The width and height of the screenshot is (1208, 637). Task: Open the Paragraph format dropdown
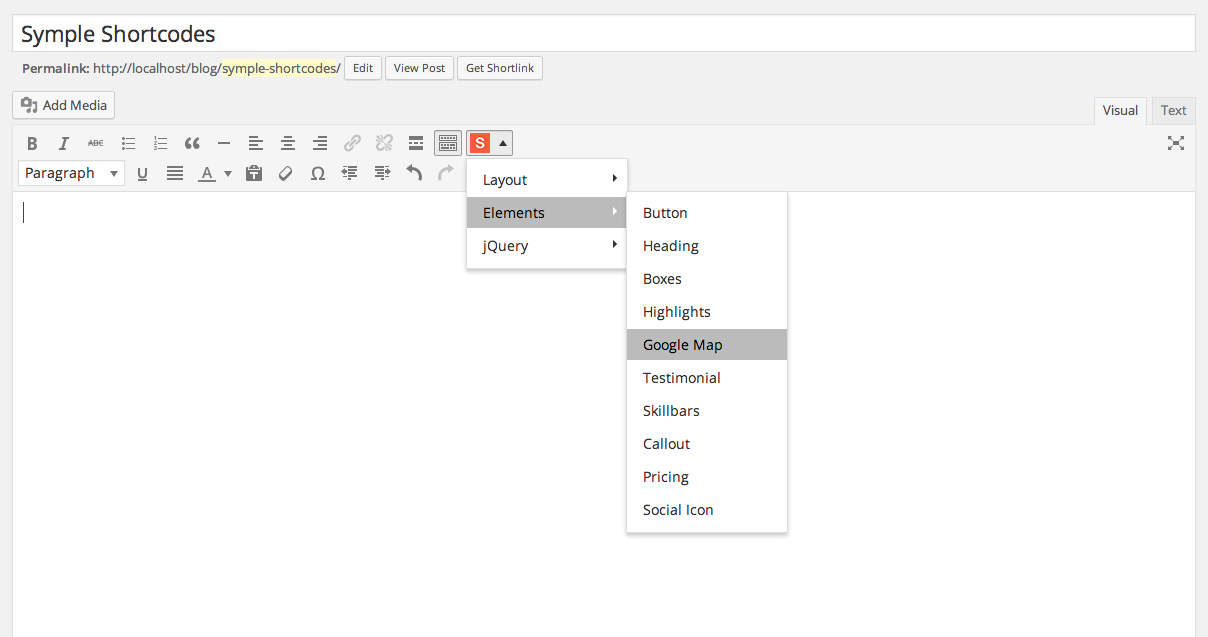point(71,173)
